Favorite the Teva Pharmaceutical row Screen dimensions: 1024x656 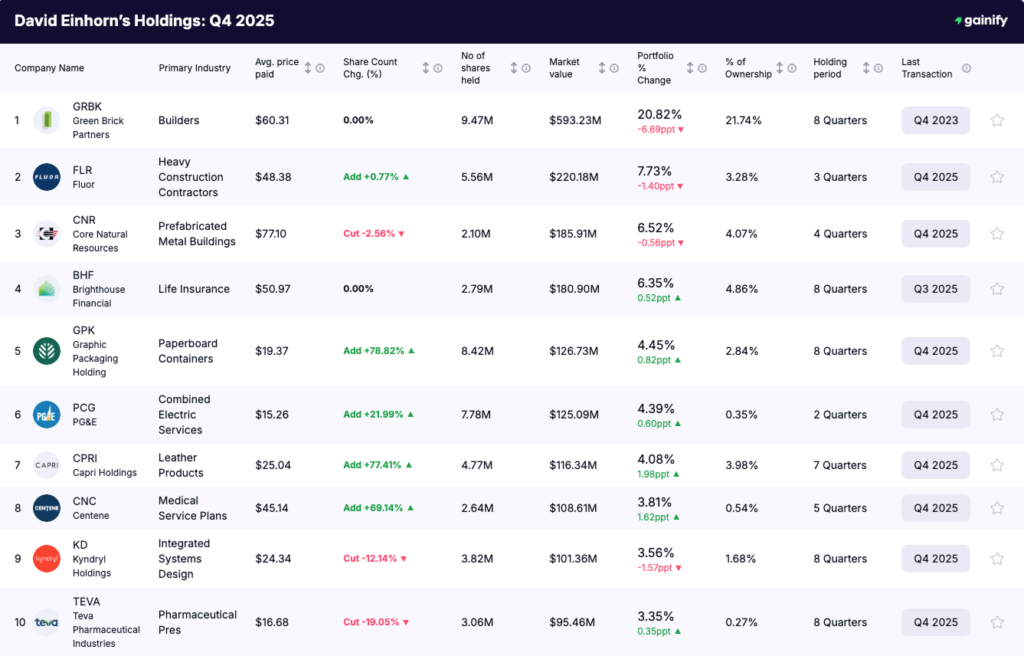996,622
